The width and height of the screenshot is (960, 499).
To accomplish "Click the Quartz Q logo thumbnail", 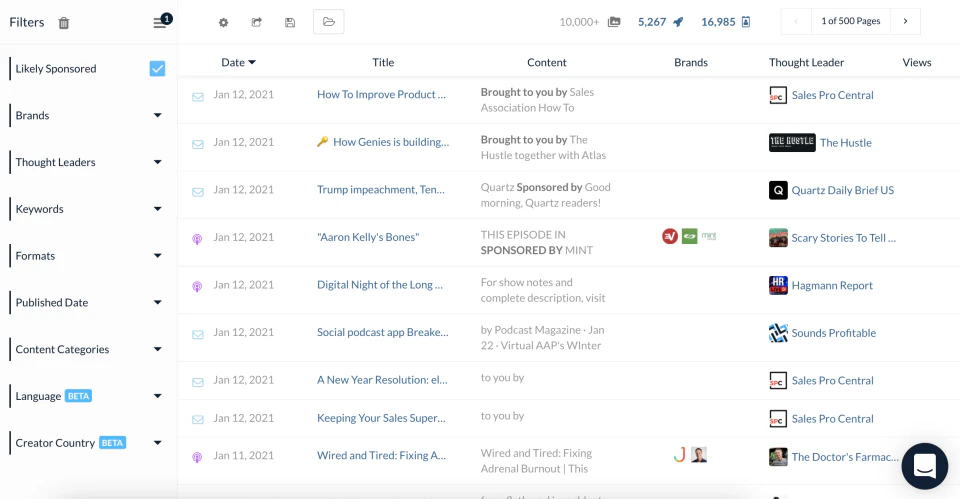I will tap(778, 190).
